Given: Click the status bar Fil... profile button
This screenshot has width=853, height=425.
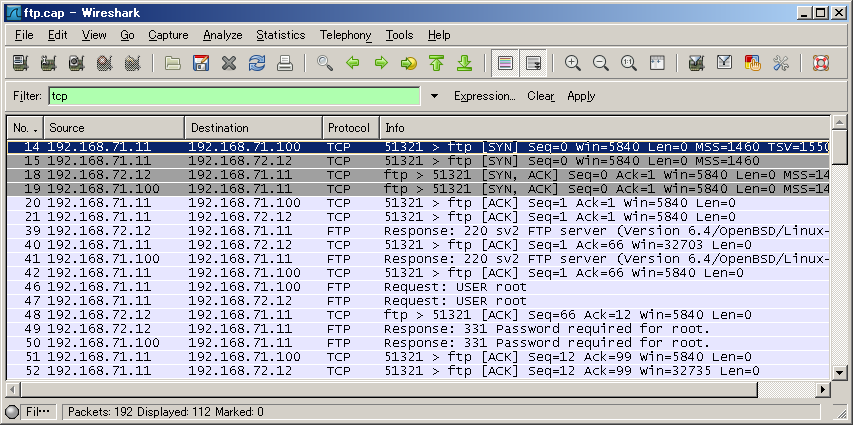Looking at the screenshot, I should [x=37, y=412].
